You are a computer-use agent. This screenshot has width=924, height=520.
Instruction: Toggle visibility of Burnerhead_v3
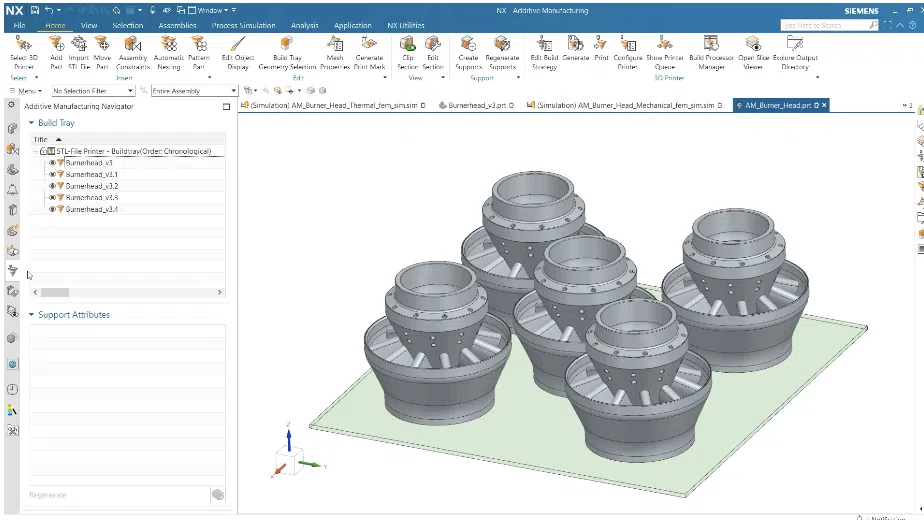(52, 163)
